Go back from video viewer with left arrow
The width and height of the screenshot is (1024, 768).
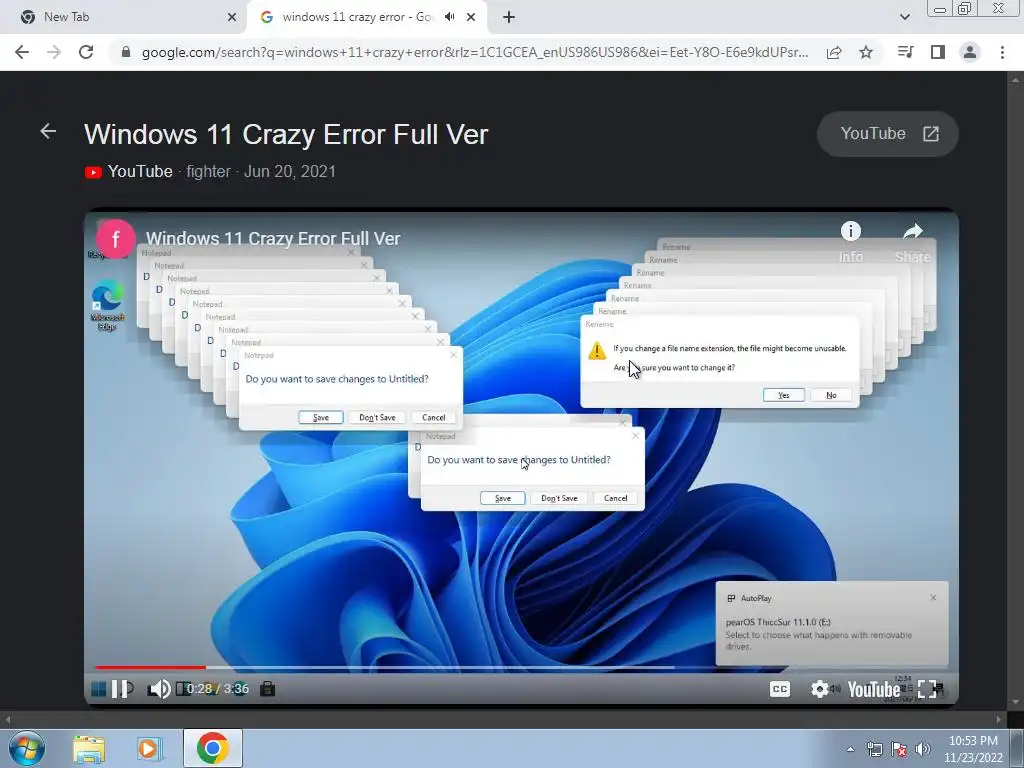click(x=48, y=131)
